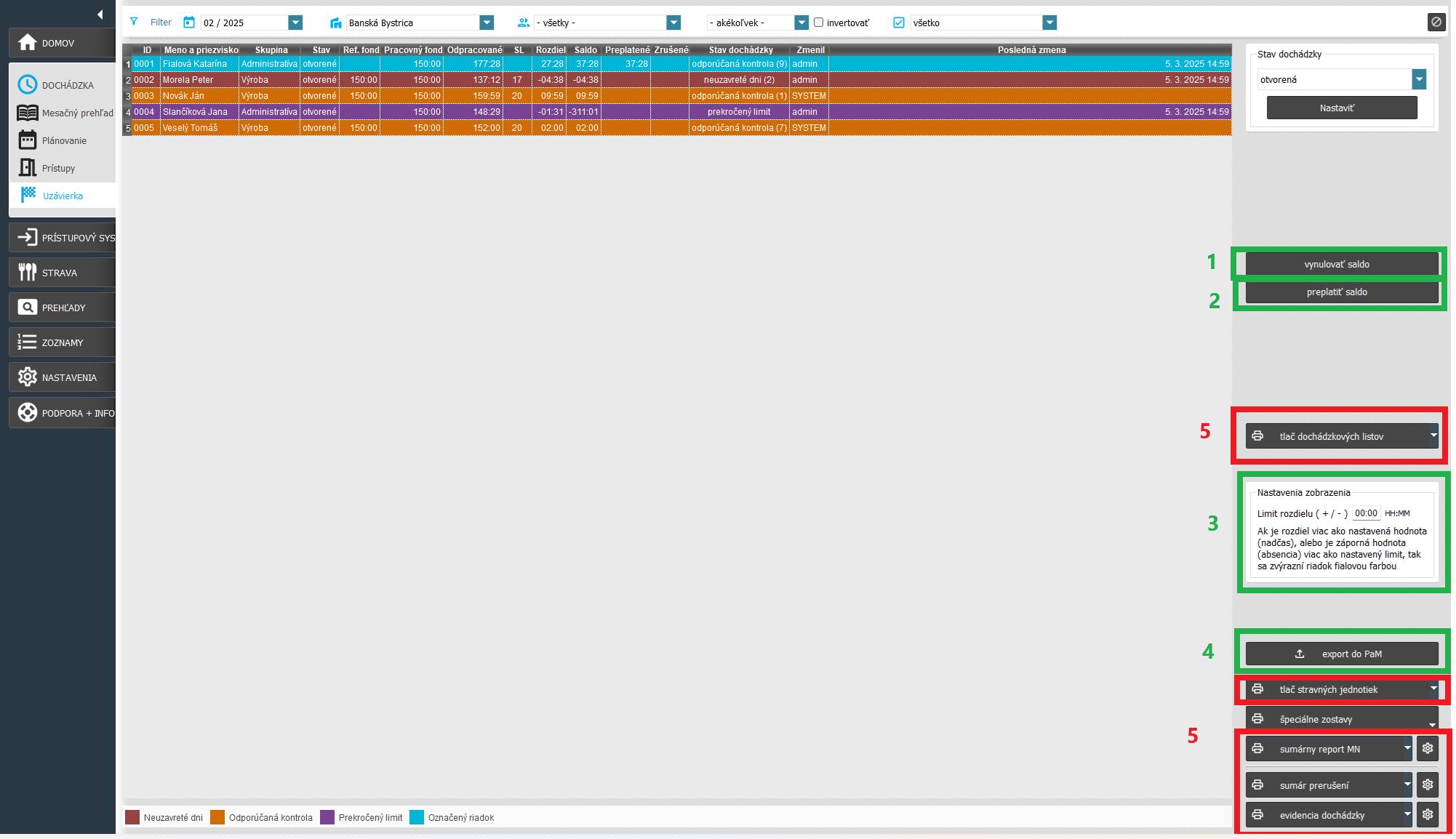
Task: Click the Limit rozdielu time input field
Action: 1366,513
